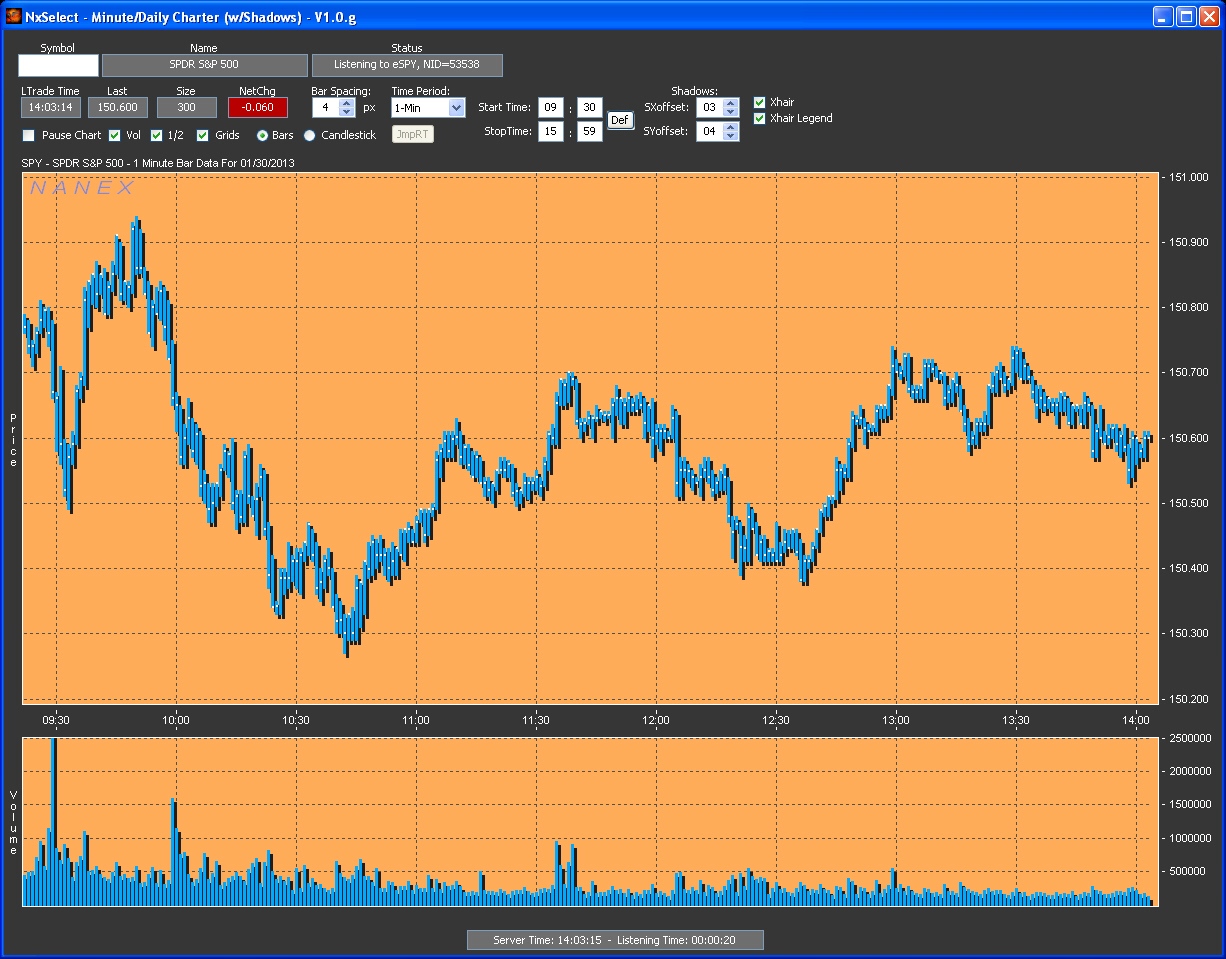
Task: Click the 'Shadows:' section label
Action: [695, 91]
